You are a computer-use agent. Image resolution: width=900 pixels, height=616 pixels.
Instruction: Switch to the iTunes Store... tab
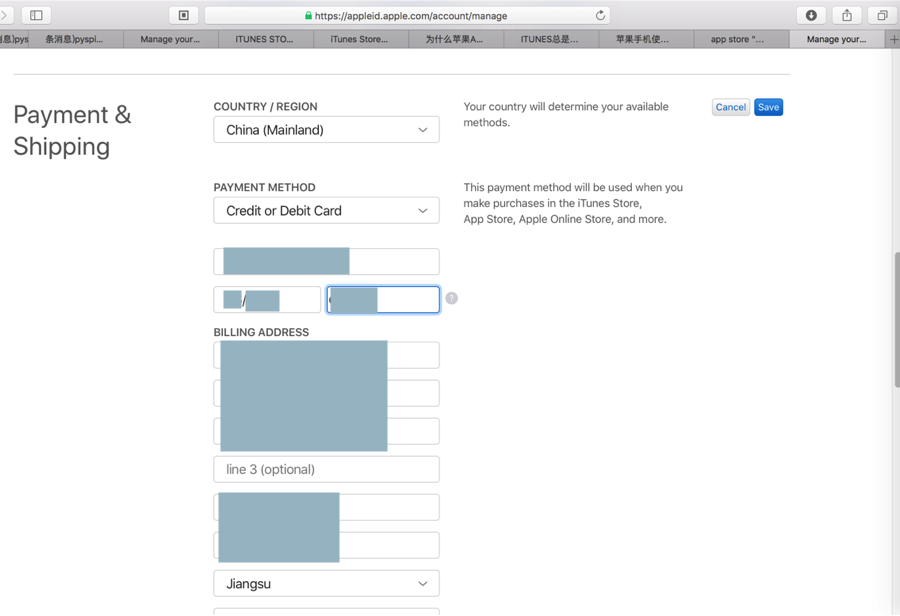359,39
